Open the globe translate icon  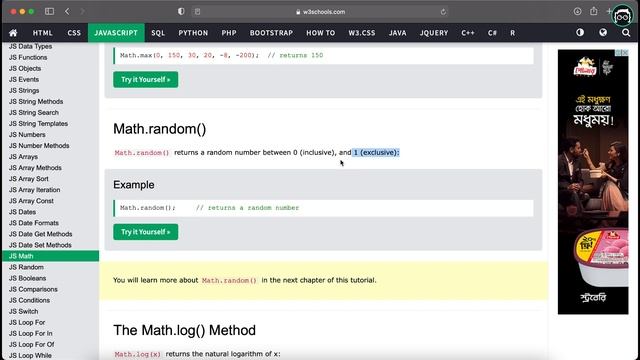[603, 32]
